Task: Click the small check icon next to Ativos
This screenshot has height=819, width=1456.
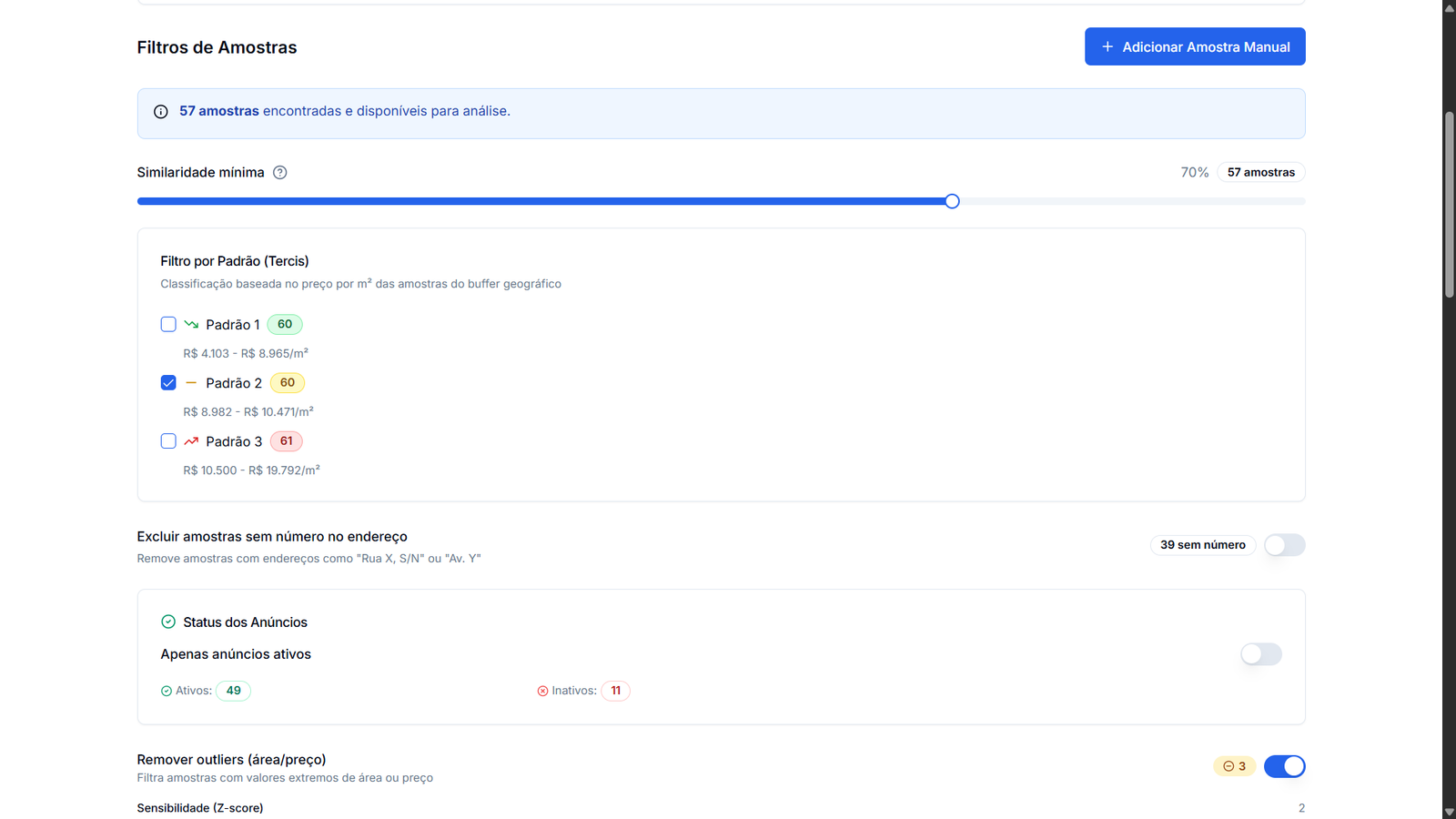Action: 167,692
